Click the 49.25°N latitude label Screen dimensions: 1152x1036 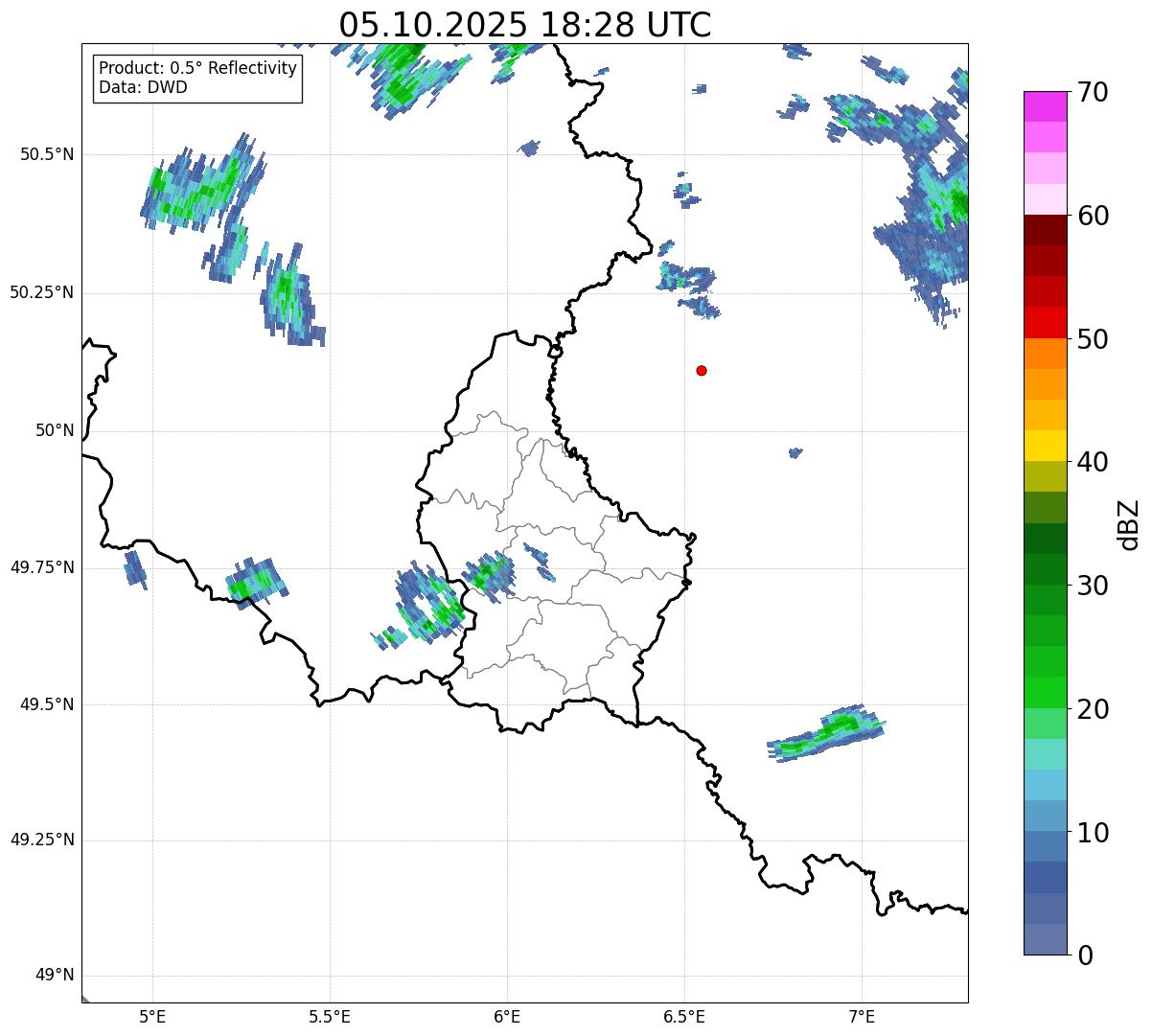[x=42, y=840]
